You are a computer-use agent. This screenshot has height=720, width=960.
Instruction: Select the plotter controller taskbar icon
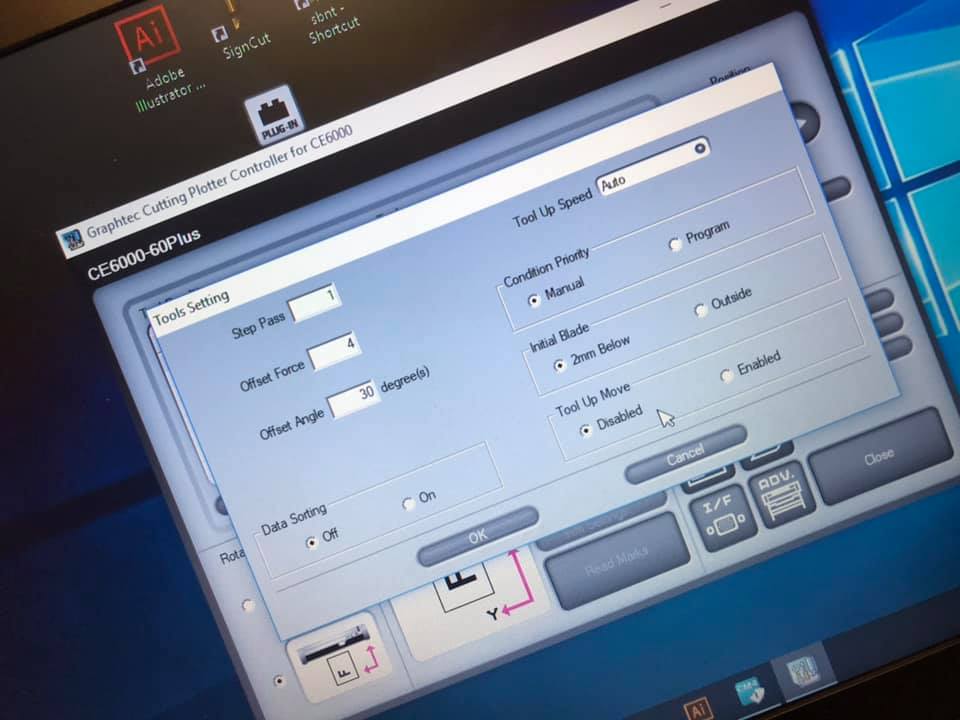pos(803,669)
